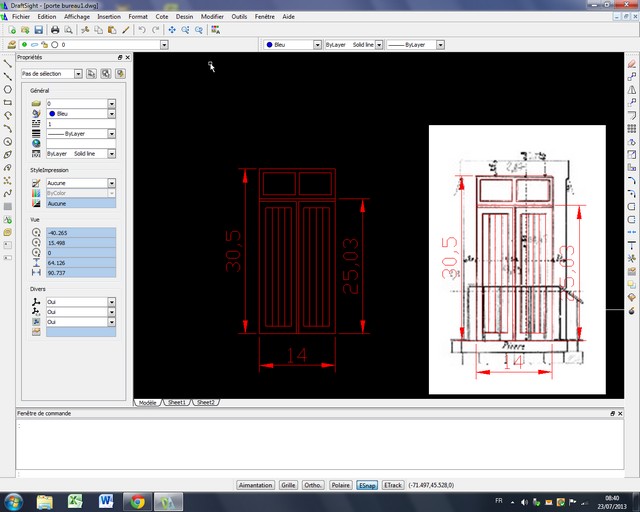Toggle ESnap in status bar

point(367,485)
